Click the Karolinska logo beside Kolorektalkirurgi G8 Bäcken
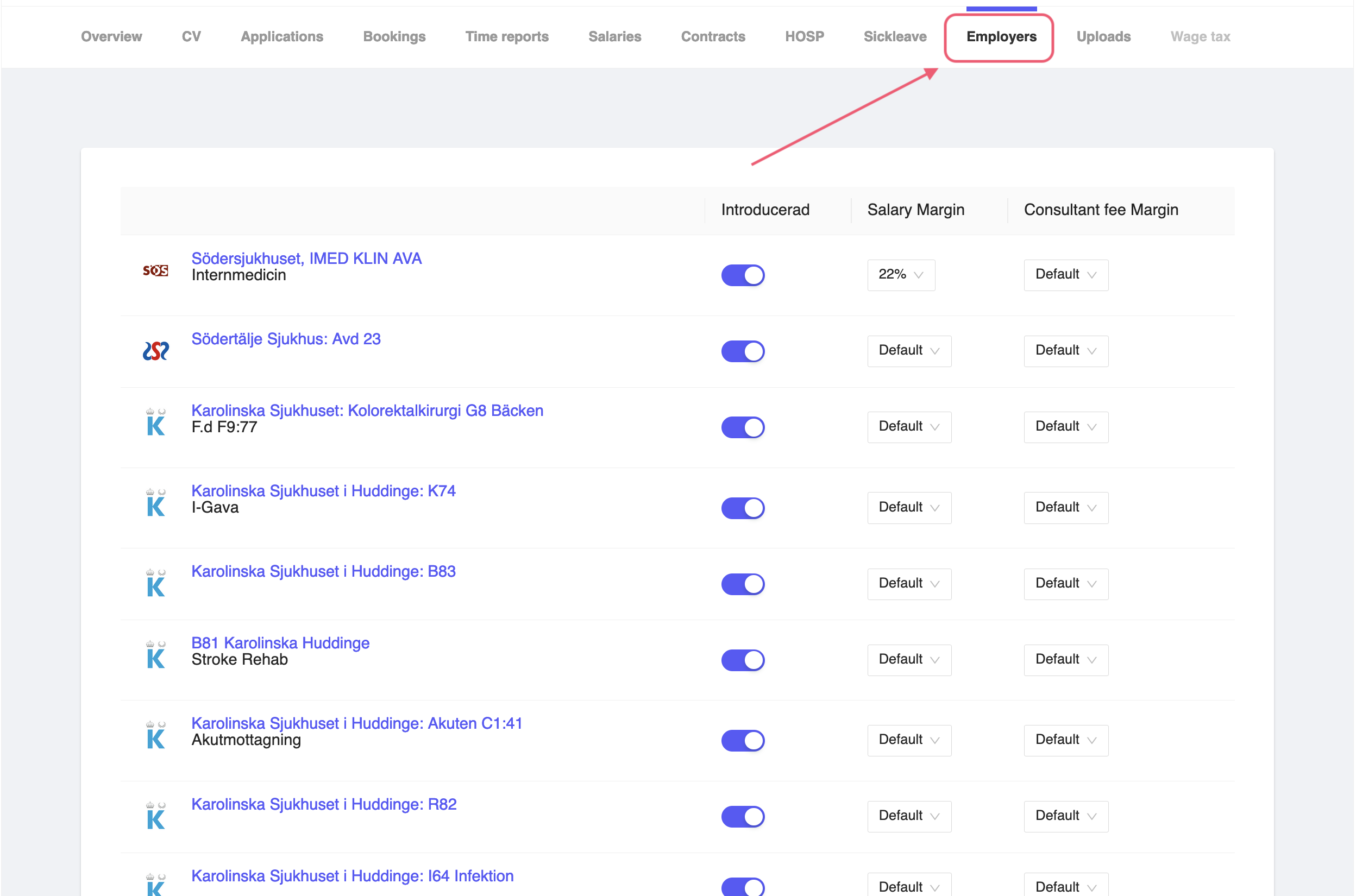This screenshot has width=1356, height=896. 155,423
